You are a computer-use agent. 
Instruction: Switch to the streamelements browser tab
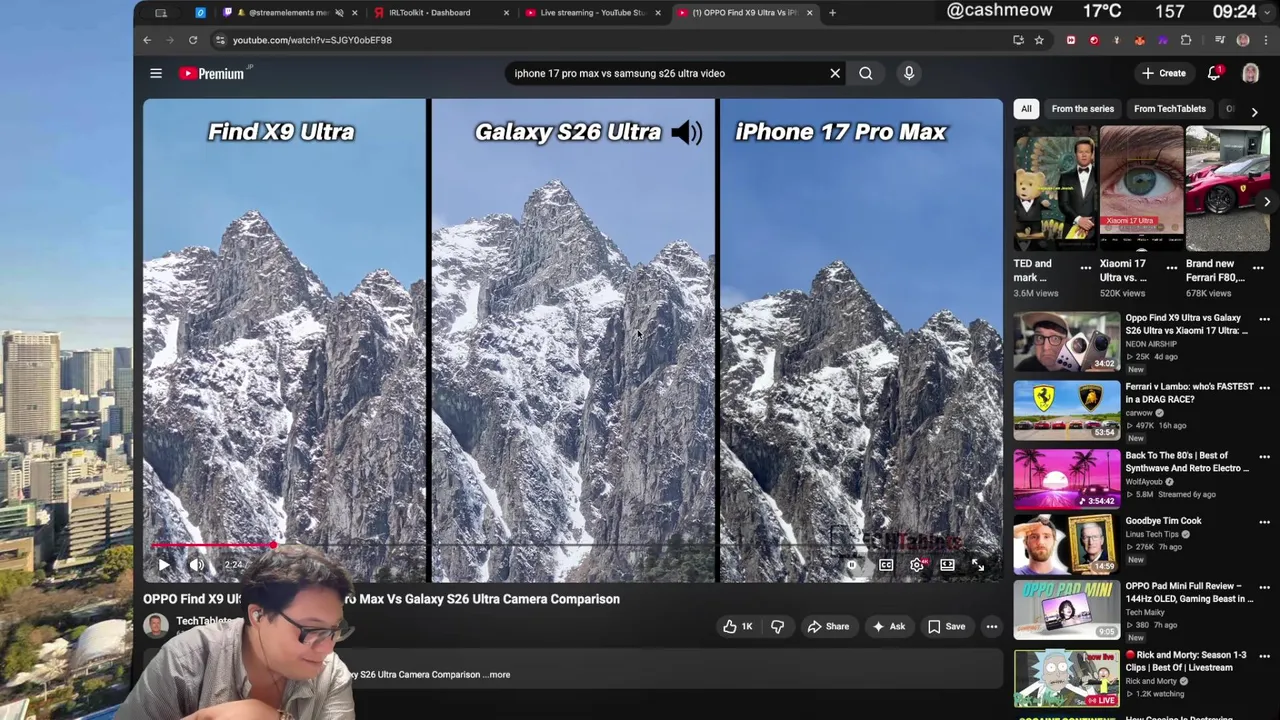pos(287,13)
